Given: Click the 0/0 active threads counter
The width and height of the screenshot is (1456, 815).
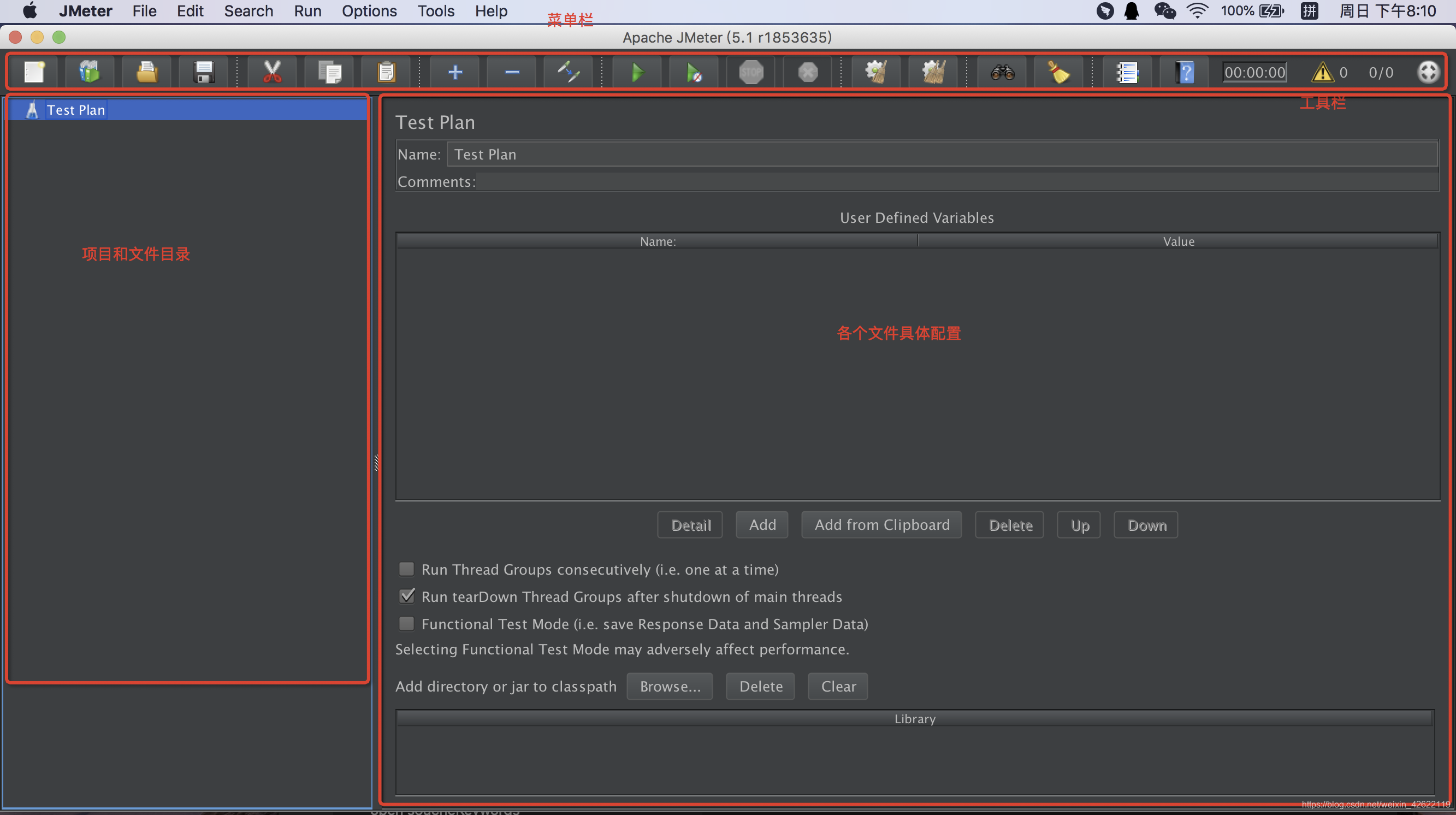Looking at the screenshot, I should click(1381, 72).
